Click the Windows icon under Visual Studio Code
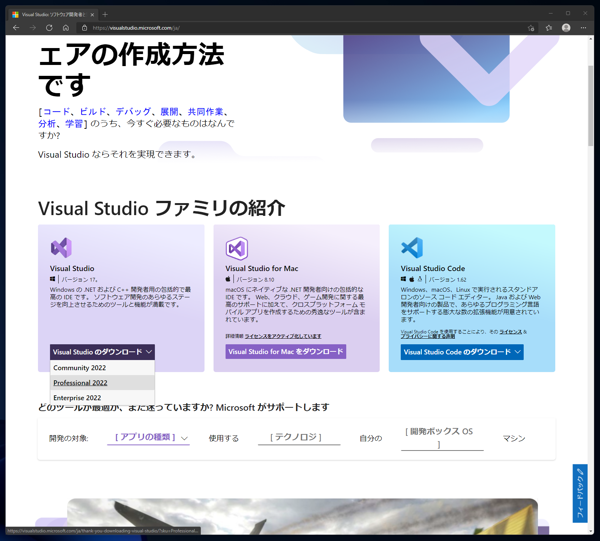600x541 pixels. coord(403,279)
